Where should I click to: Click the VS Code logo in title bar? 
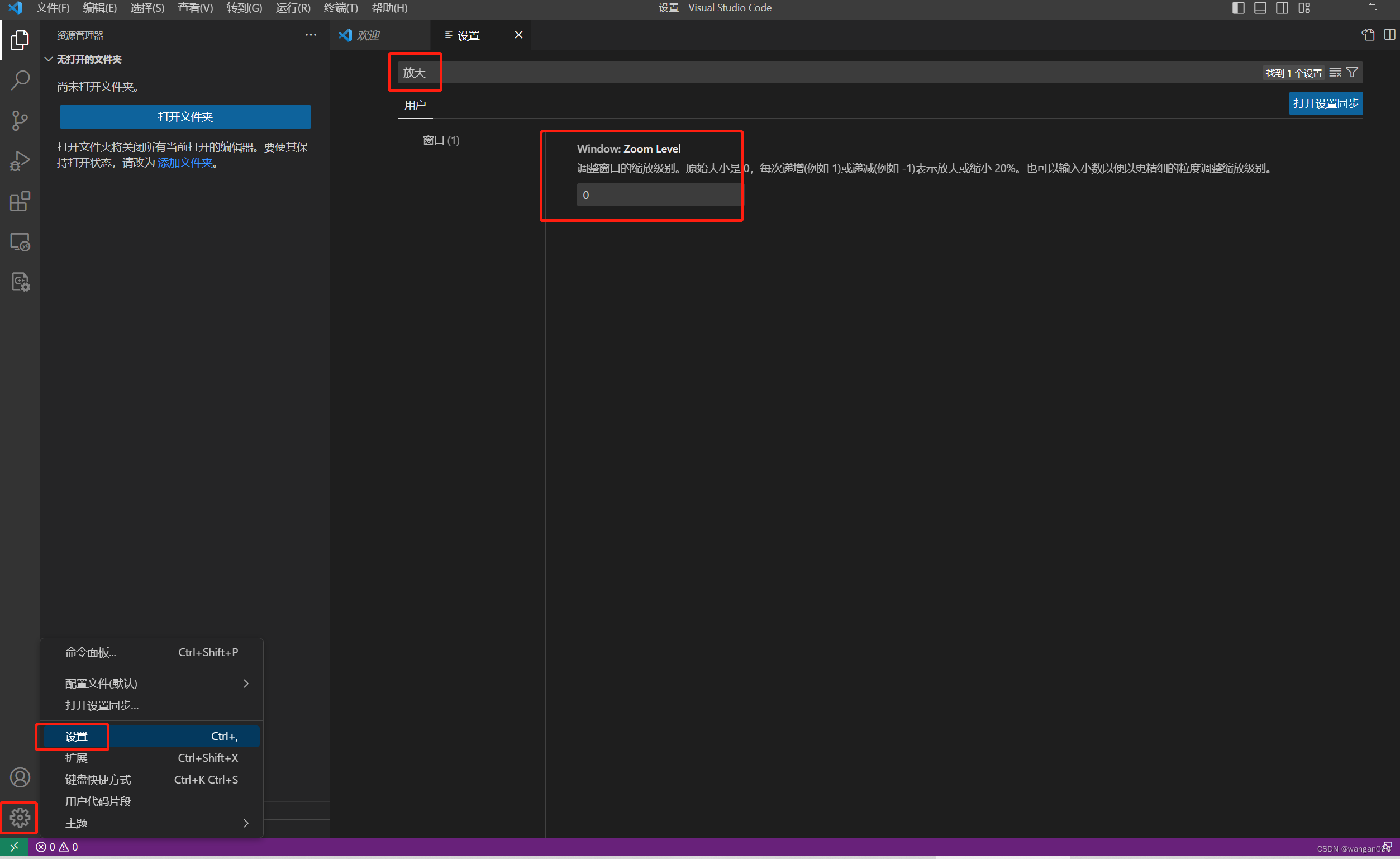[15, 8]
